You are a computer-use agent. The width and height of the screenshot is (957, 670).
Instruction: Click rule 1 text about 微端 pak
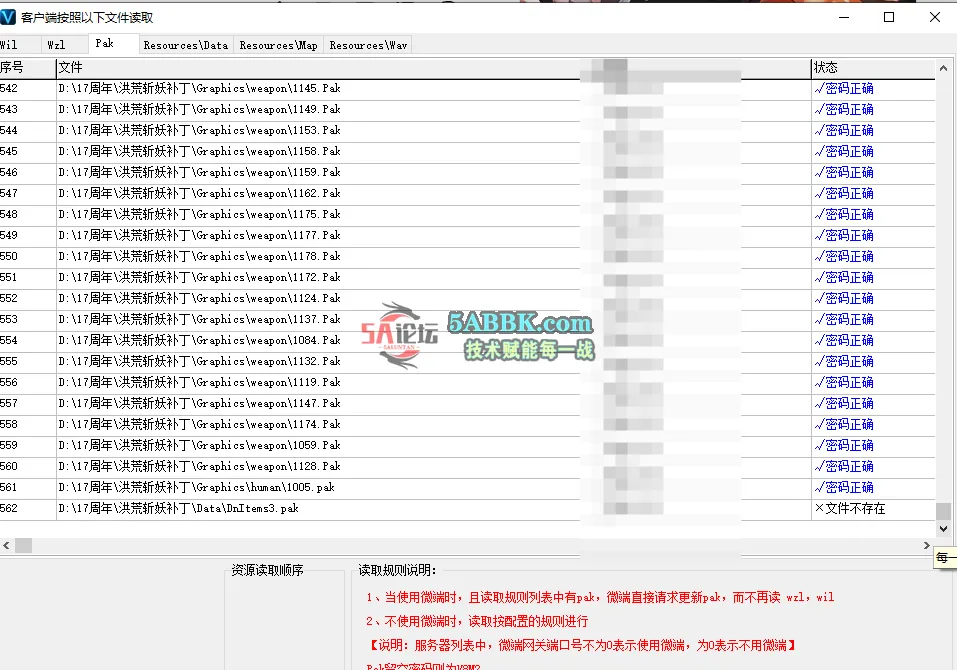tap(600, 597)
